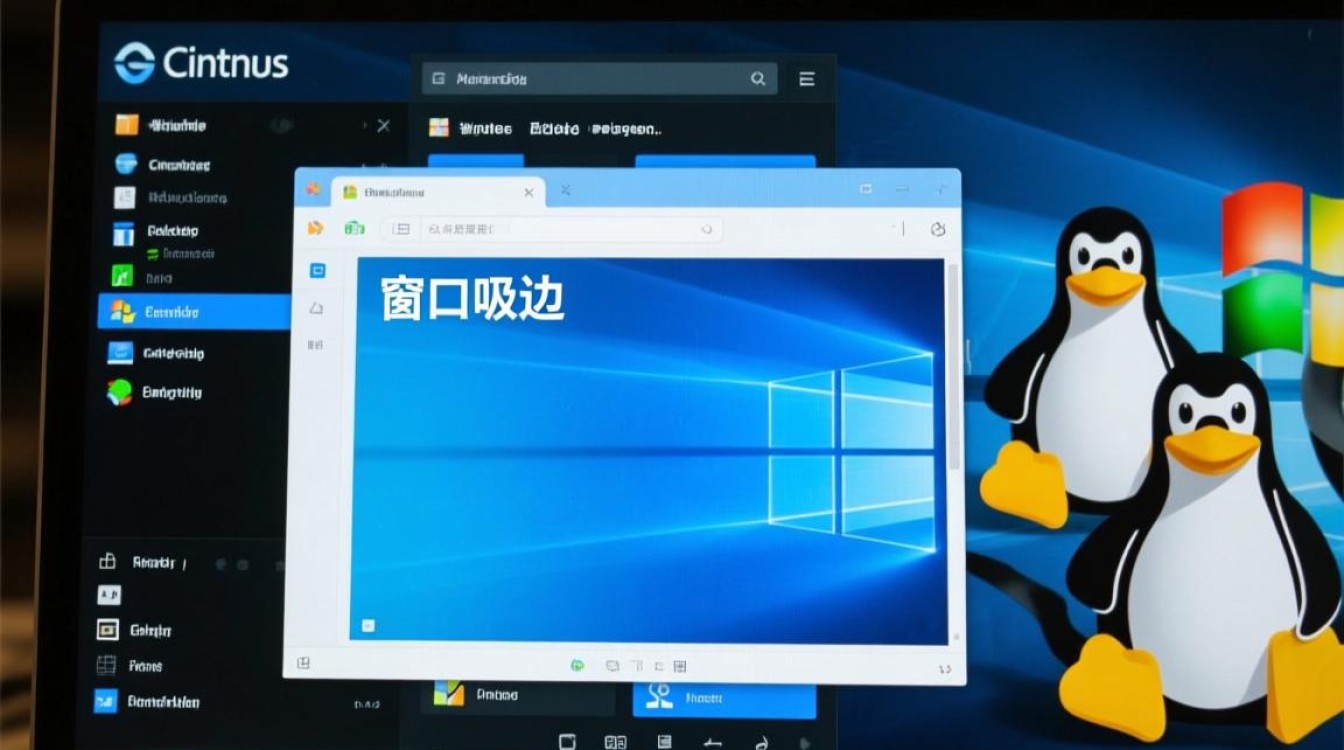Click the green circle icon in the window's bottom bar
The width and height of the screenshot is (1344, 750).
[x=577, y=665]
